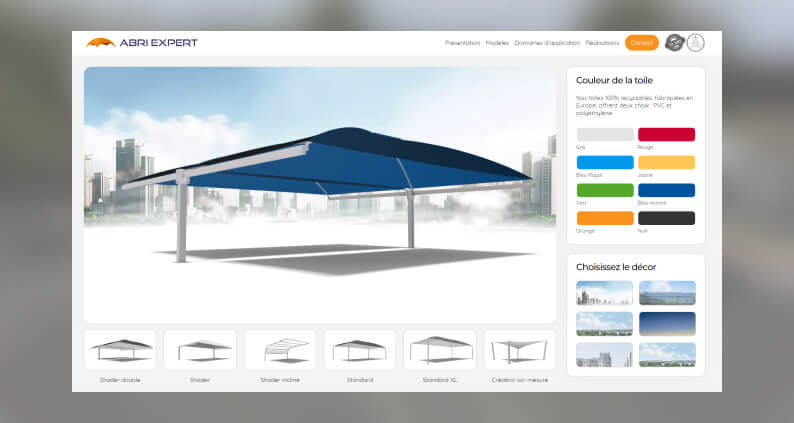This screenshot has height=423, width=794.
Task: Select the Shader incliné model thumbnail
Action: pyautogui.click(x=280, y=350)
